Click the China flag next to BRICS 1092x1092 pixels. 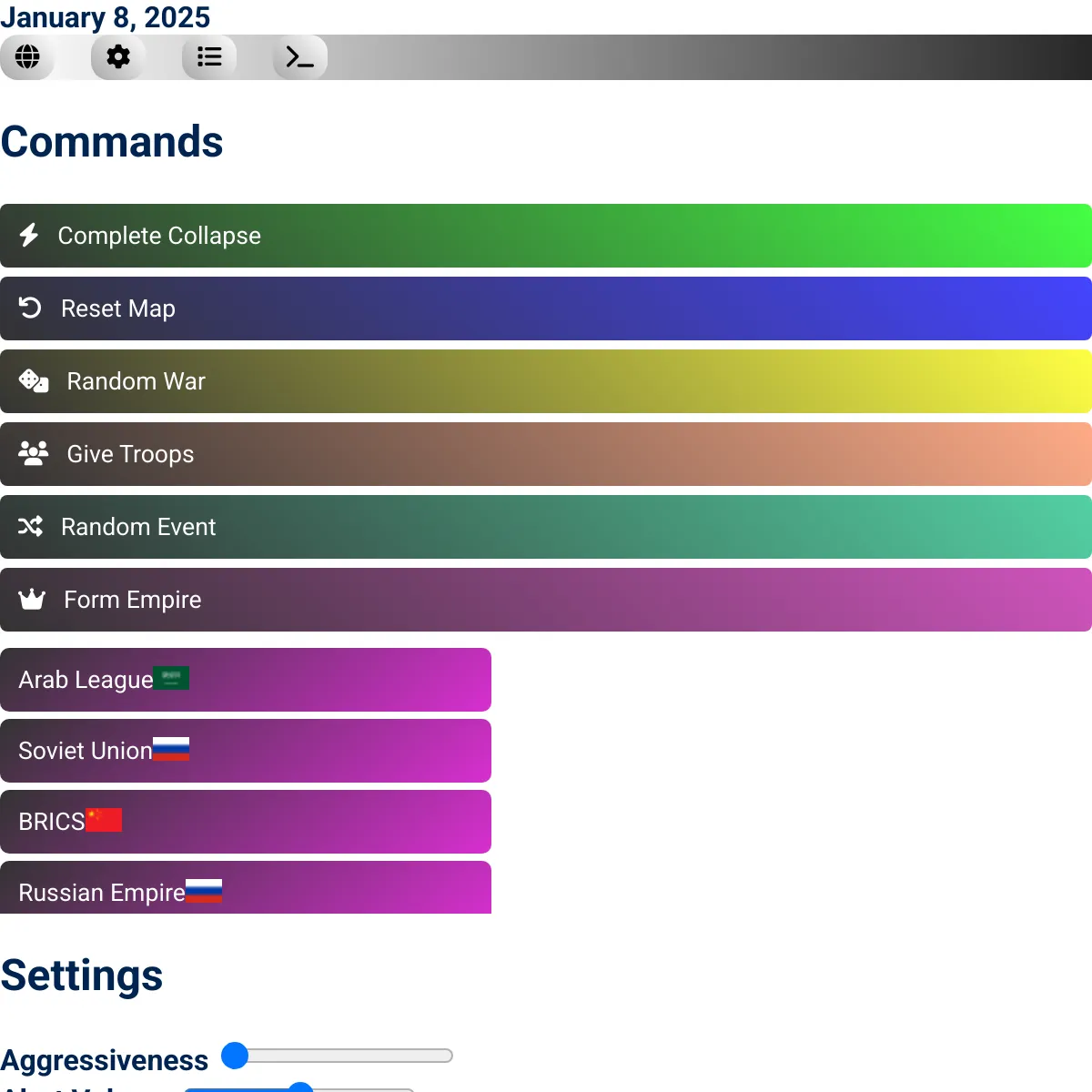pos(104,820)
